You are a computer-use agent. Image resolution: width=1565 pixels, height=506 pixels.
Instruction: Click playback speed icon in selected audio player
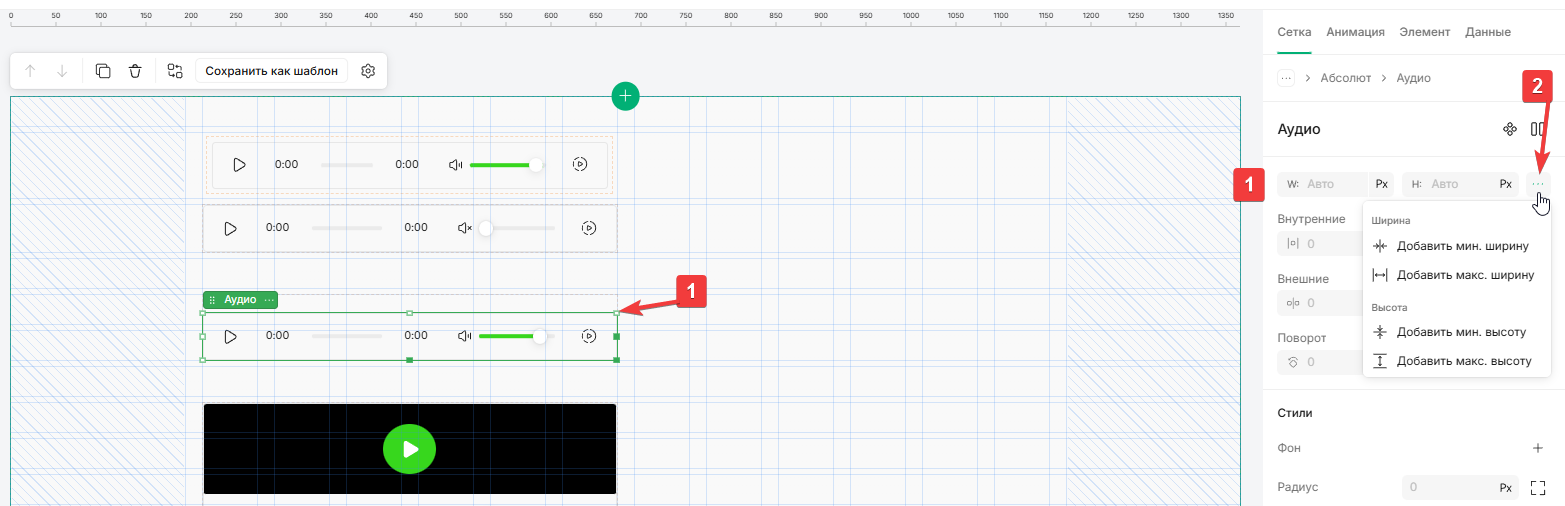pyautogui.click(x=589, y=337)
